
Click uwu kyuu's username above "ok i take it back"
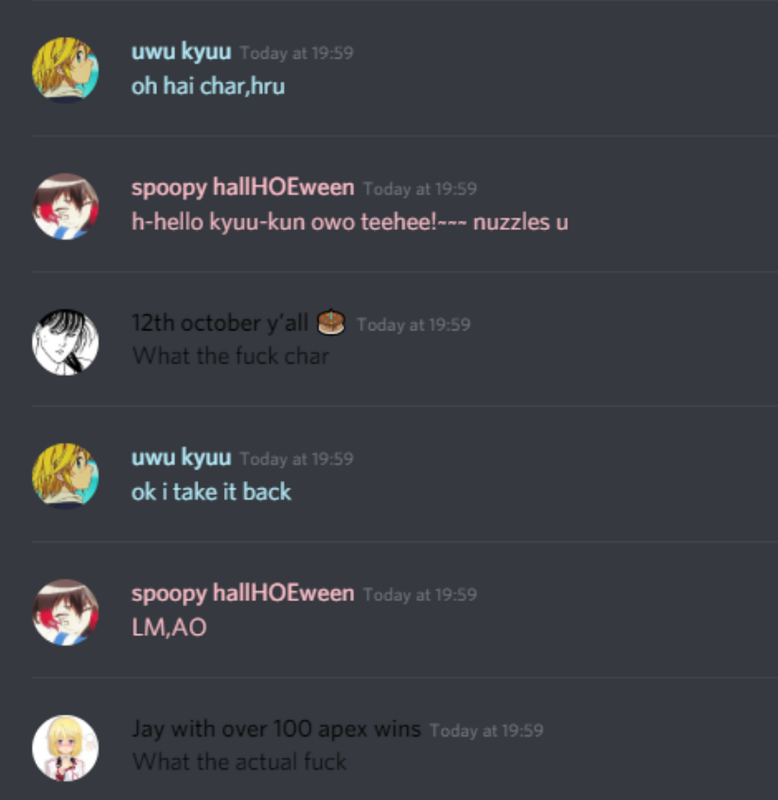click(181, 458)
